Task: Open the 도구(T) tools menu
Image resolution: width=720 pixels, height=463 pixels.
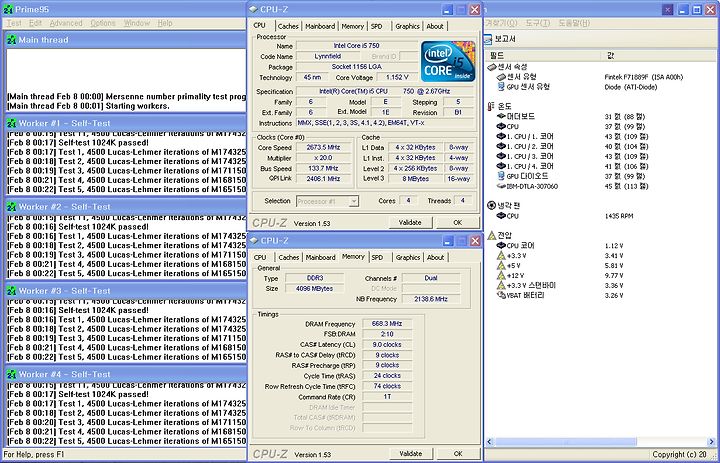Action: (537, 23)
